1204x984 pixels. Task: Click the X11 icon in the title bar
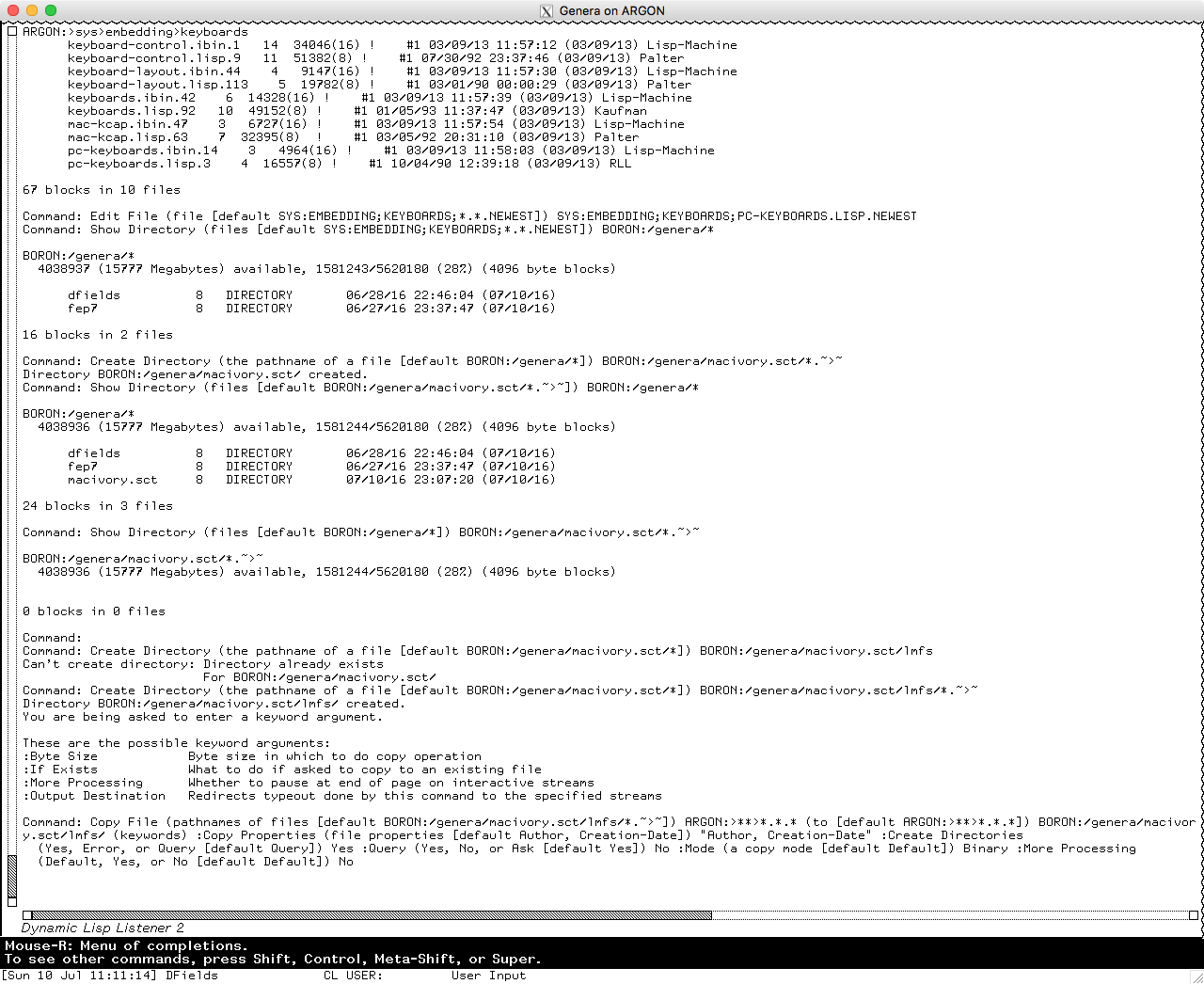tap(546, 11)
